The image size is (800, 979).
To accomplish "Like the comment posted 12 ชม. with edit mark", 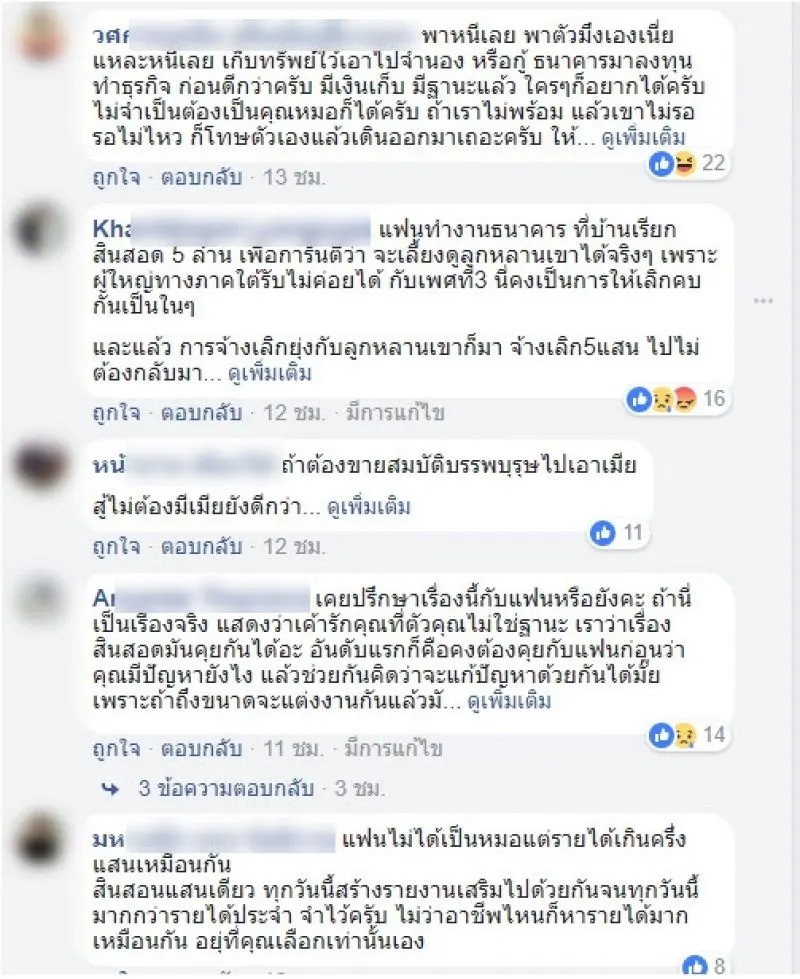I will point(116,413).
